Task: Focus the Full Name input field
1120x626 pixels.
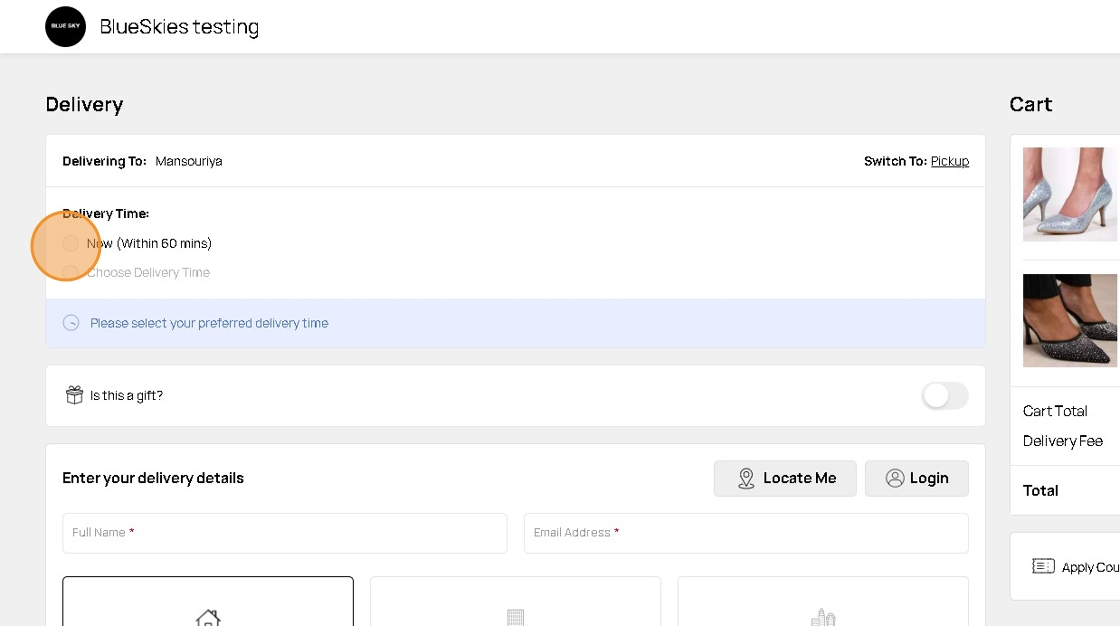Action: (284, 533)
